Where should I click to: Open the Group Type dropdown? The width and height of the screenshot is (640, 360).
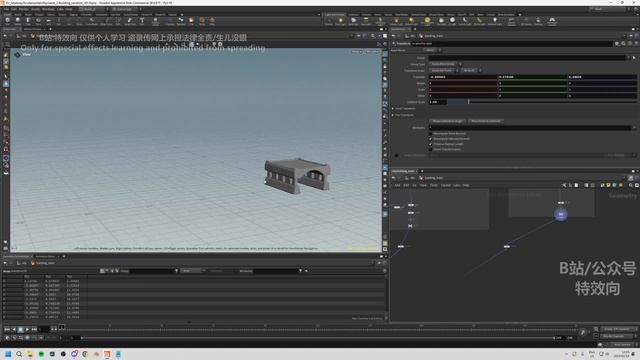445,64
